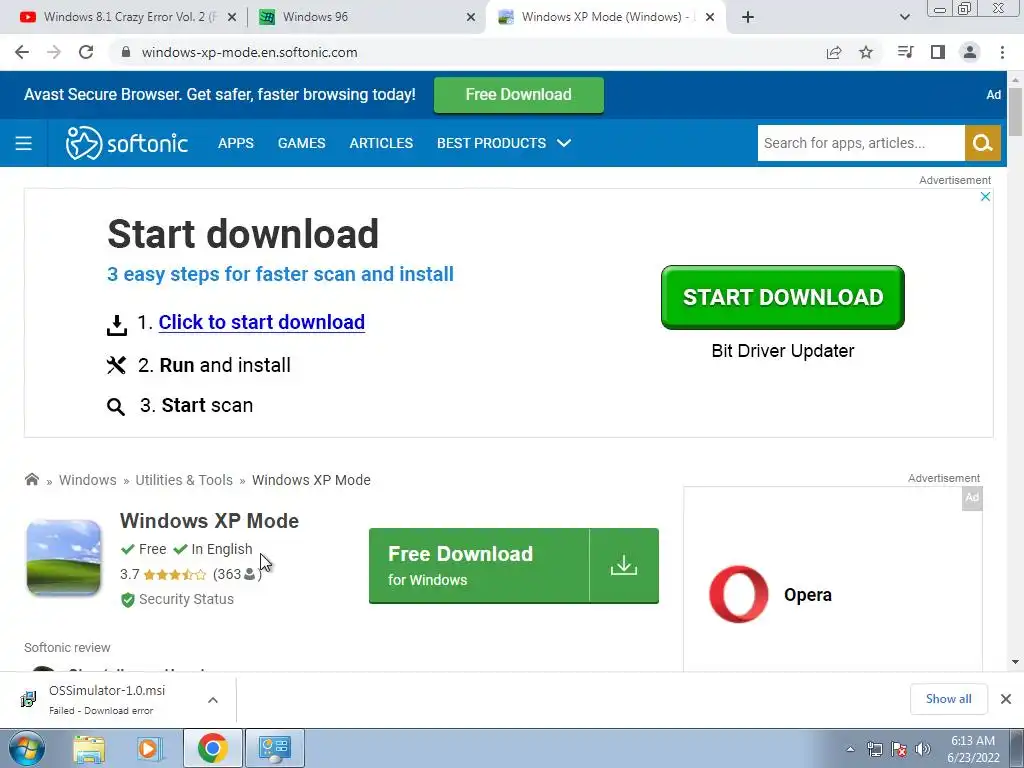Click the Softonic logo
Viewport: 1024px width, 768px height.
(x=127, y=143)
